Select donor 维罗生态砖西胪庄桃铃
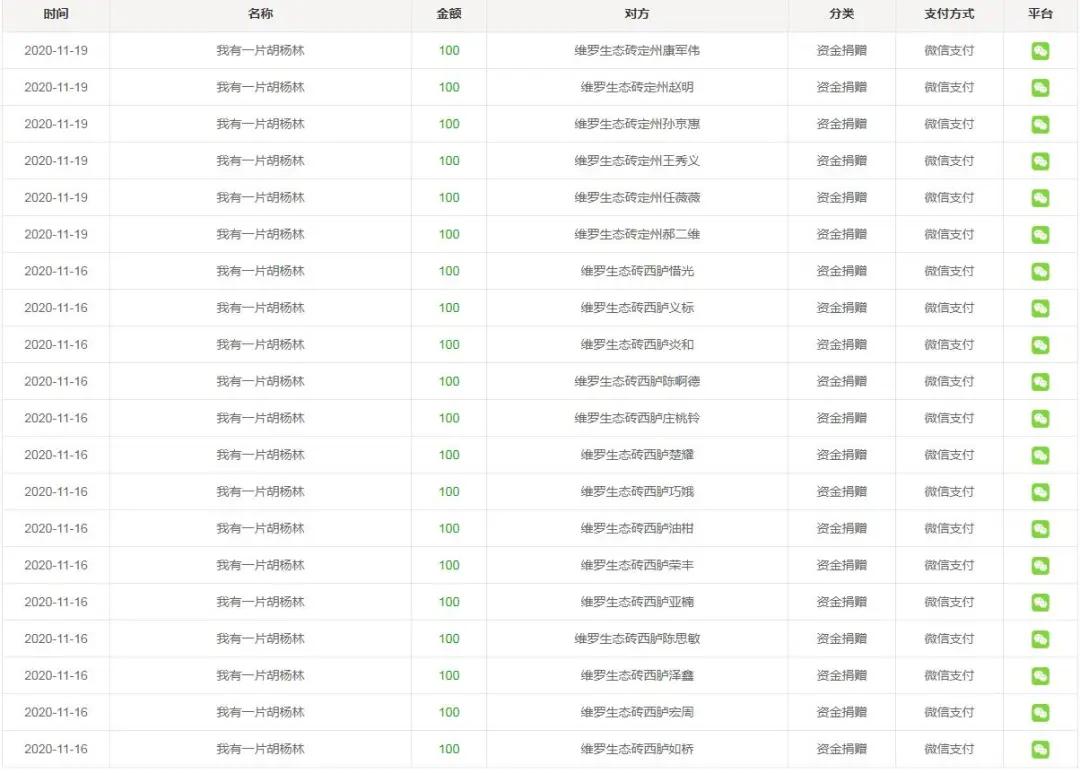The height and width of the screenshot is (773, 1080). click(x=637, y=418)
